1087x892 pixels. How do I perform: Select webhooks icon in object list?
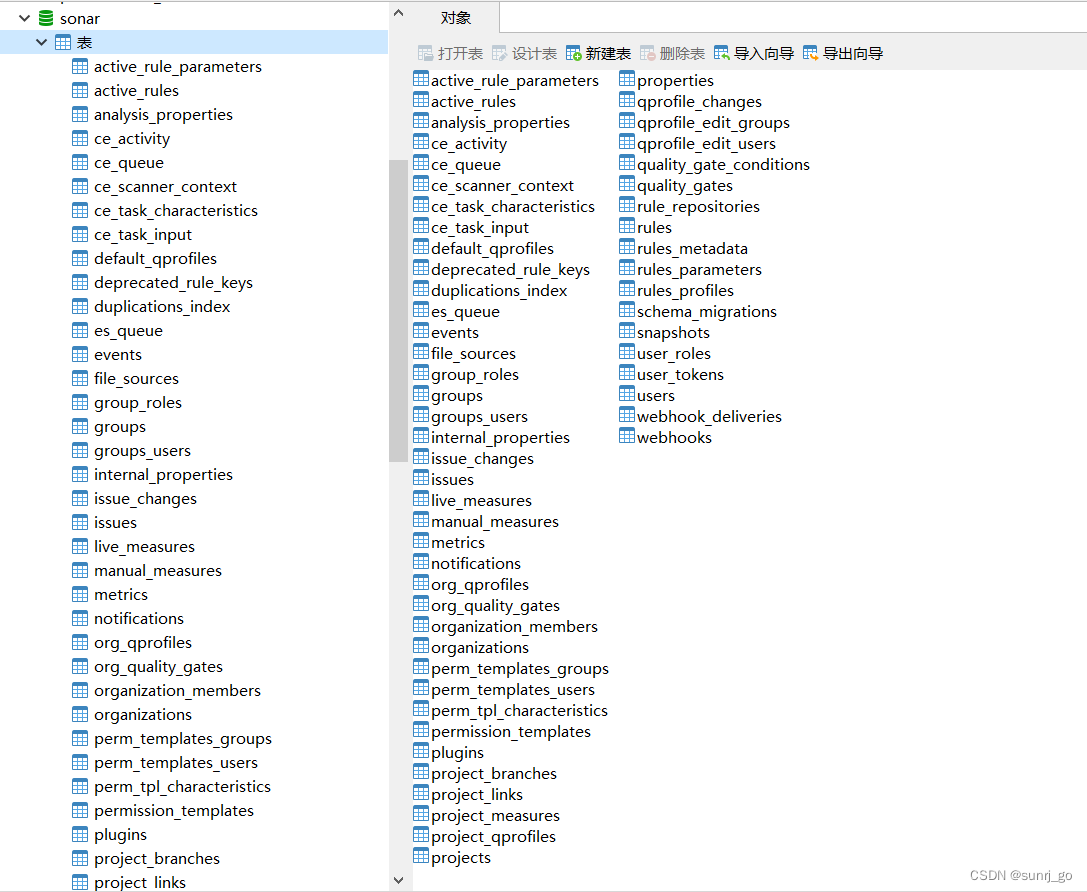pyautogui.click(x=627, y=436)
